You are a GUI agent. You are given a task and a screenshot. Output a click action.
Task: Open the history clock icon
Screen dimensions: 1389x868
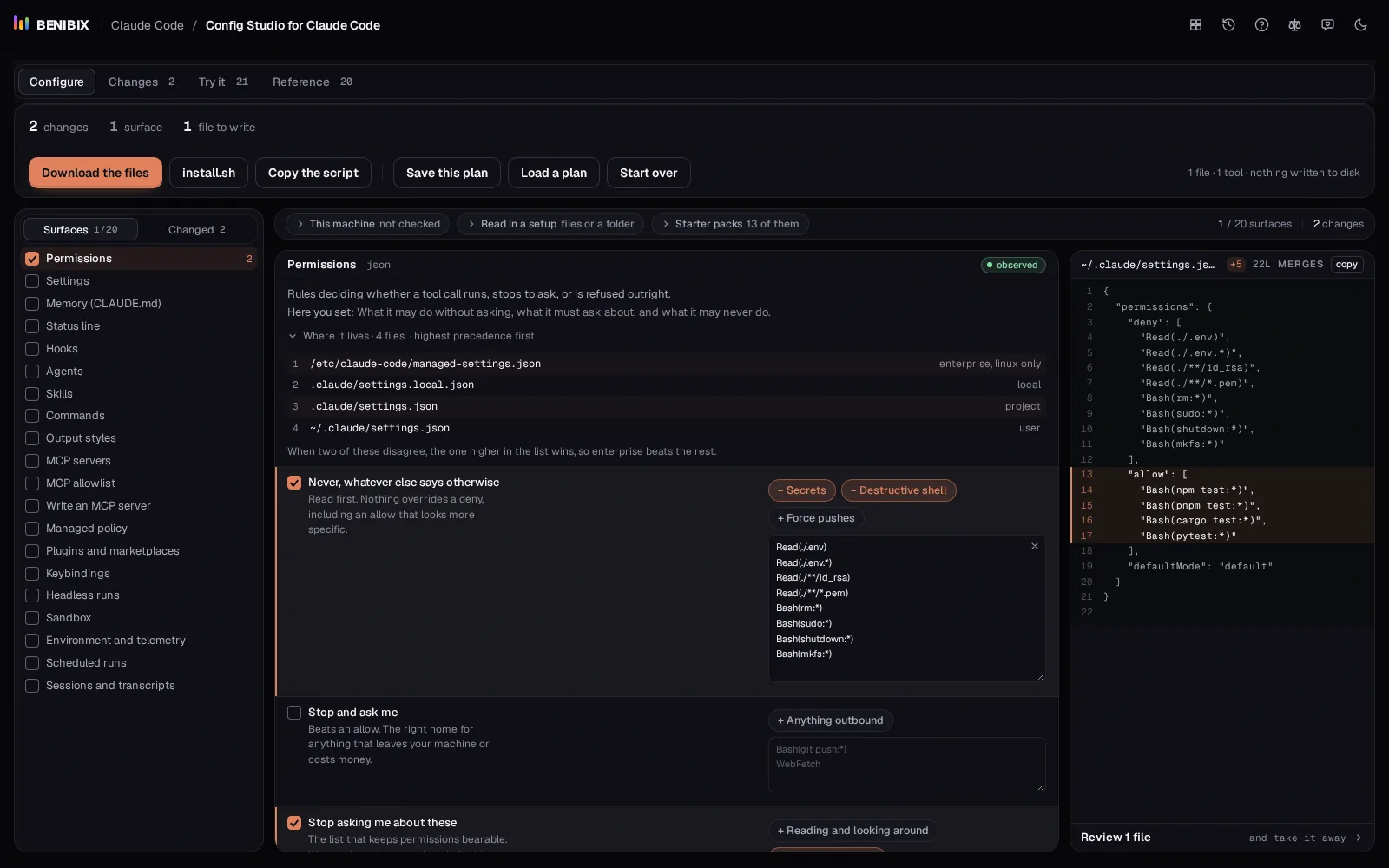point(1228,25)
